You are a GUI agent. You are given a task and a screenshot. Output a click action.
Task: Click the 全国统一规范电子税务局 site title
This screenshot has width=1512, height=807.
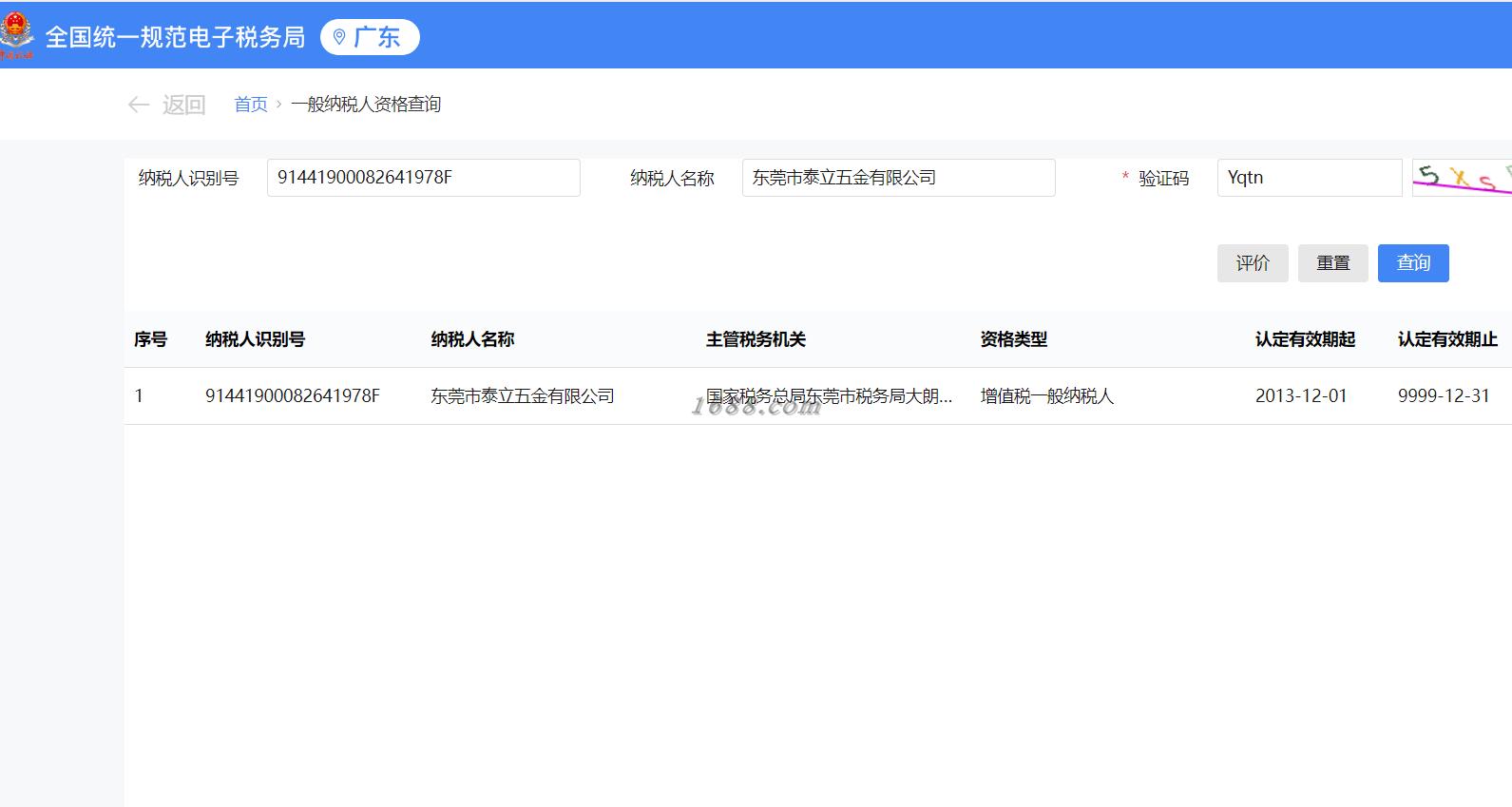click(x=176, y=37)
